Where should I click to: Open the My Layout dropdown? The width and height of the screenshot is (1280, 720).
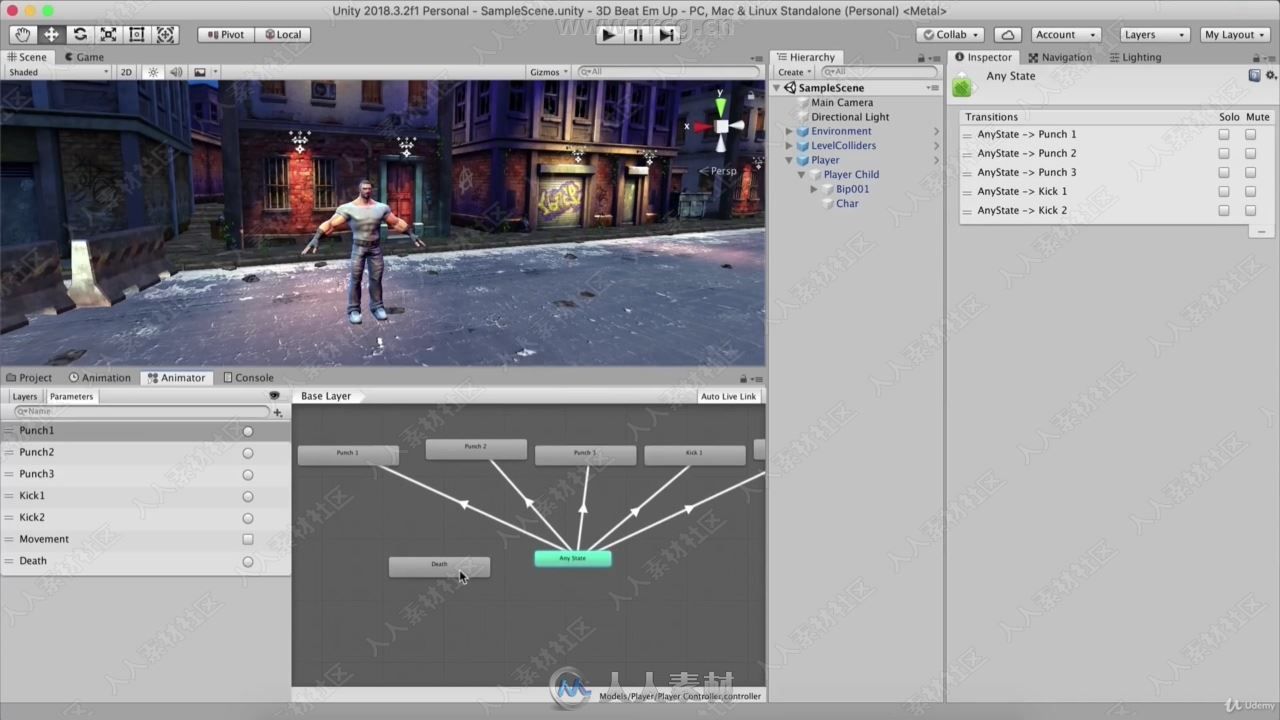pyautogui.click(x=1235, y=34)
